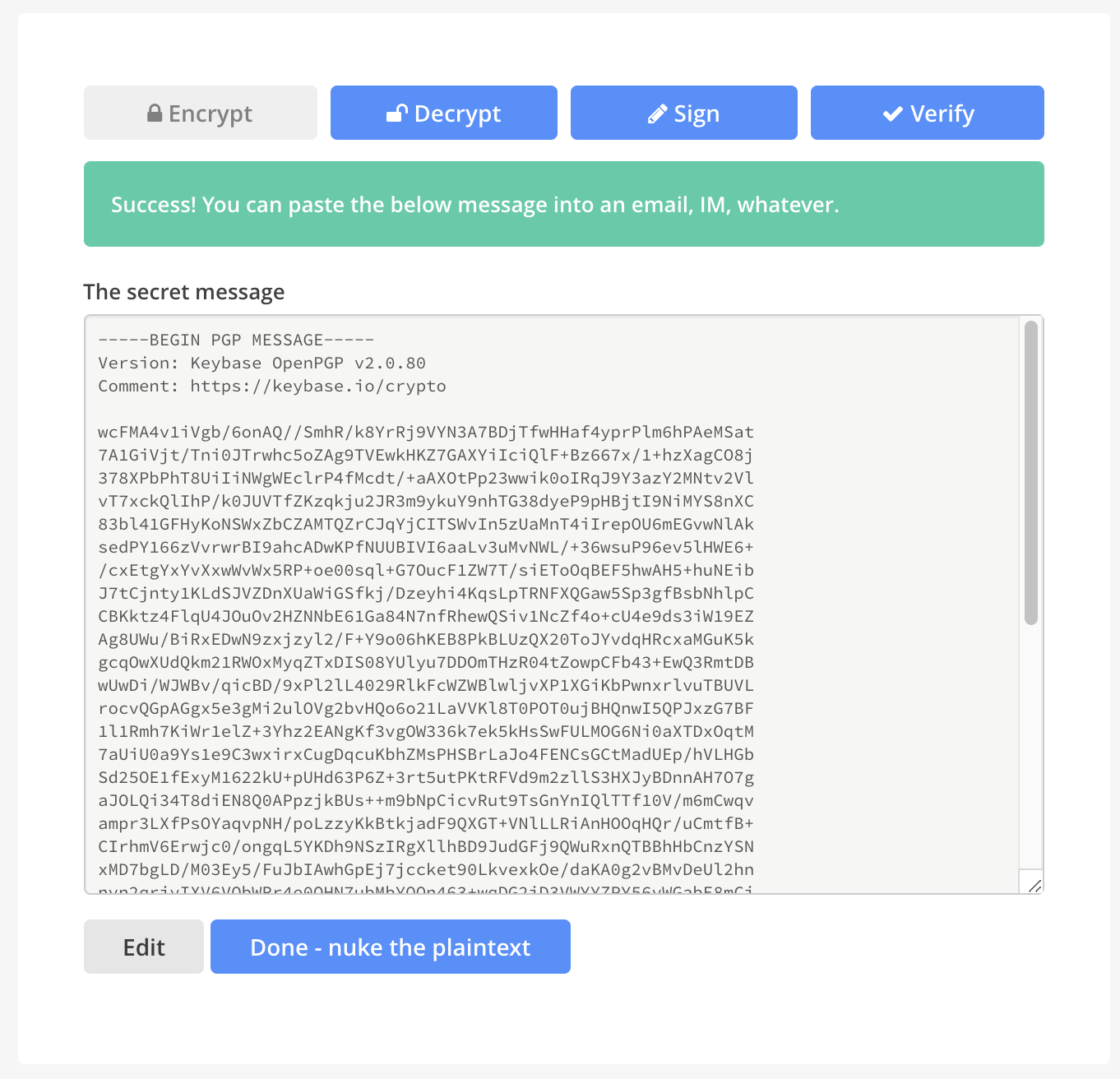Image resolution: width=1120 pixels, height=1079 pixels.
Task: Click "Done - nuke the plaintext"
Action: tap(390, 947)
